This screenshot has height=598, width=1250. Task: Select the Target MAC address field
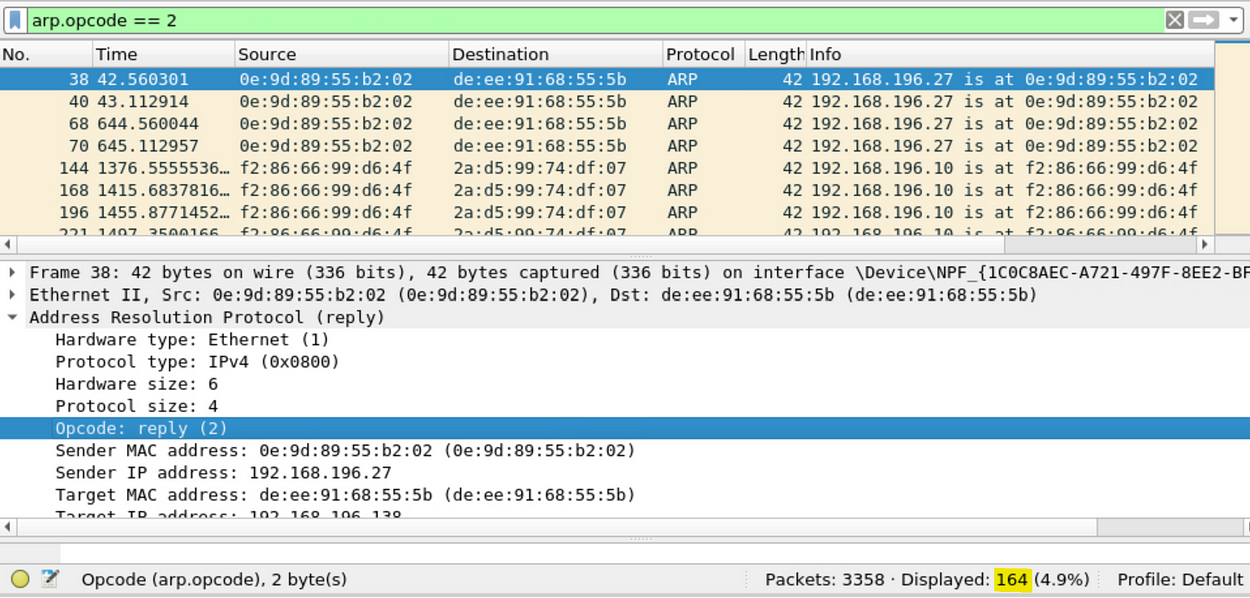[345, 494]
